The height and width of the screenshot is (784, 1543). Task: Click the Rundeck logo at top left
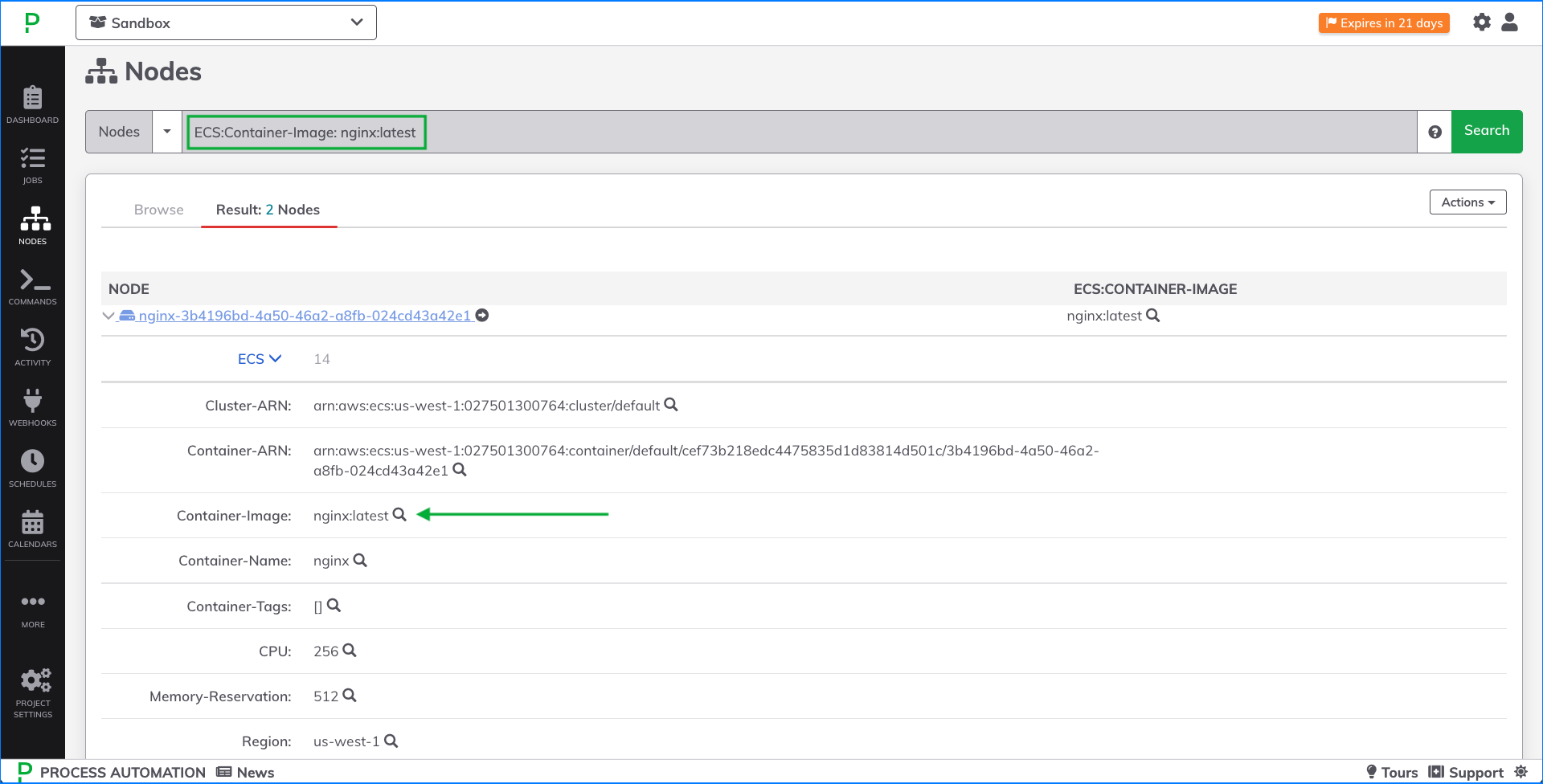(x=32, y=22)
